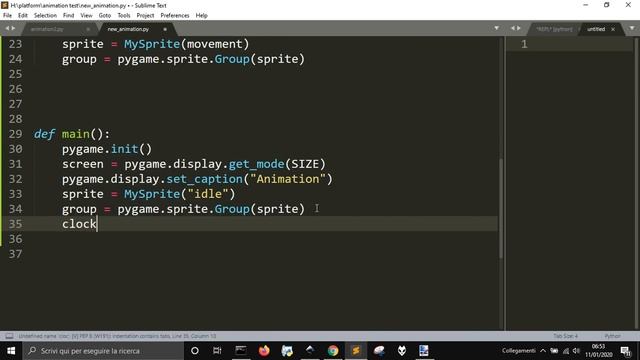
Task: Toggle side bar icon in status bar
Action: (x=9, y=336)
